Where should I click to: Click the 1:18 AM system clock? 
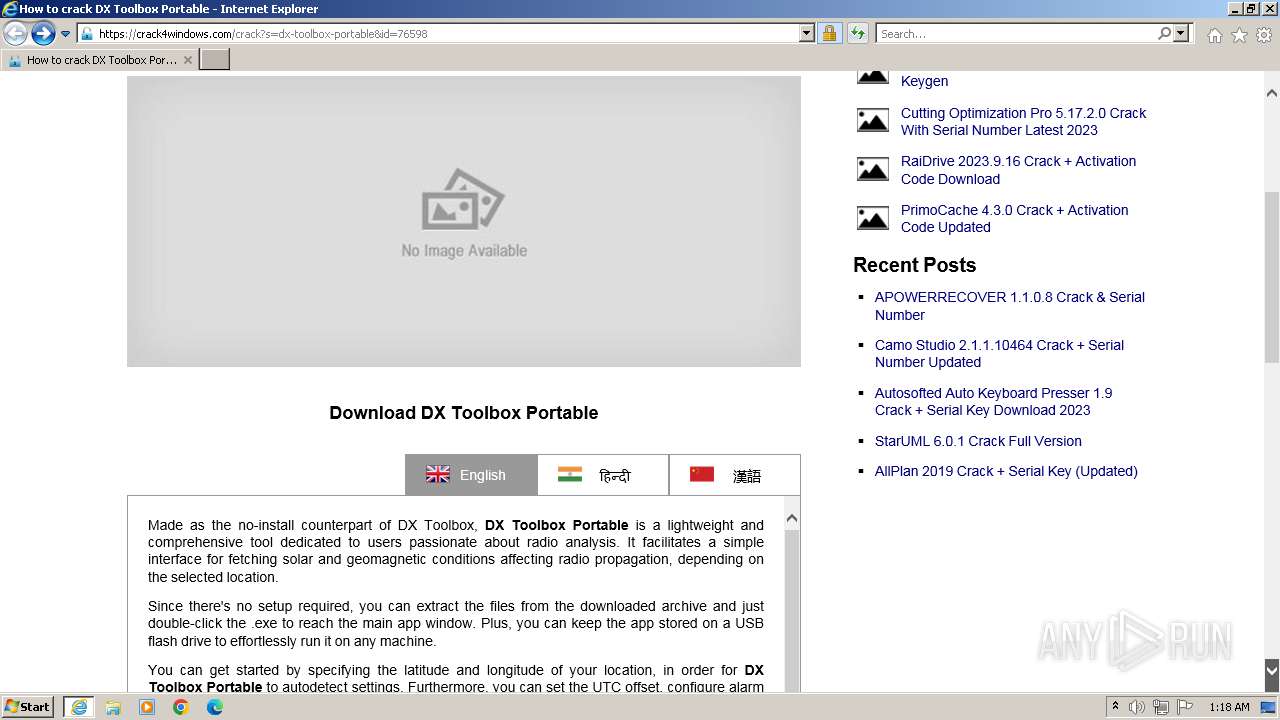coord(1229,707)
